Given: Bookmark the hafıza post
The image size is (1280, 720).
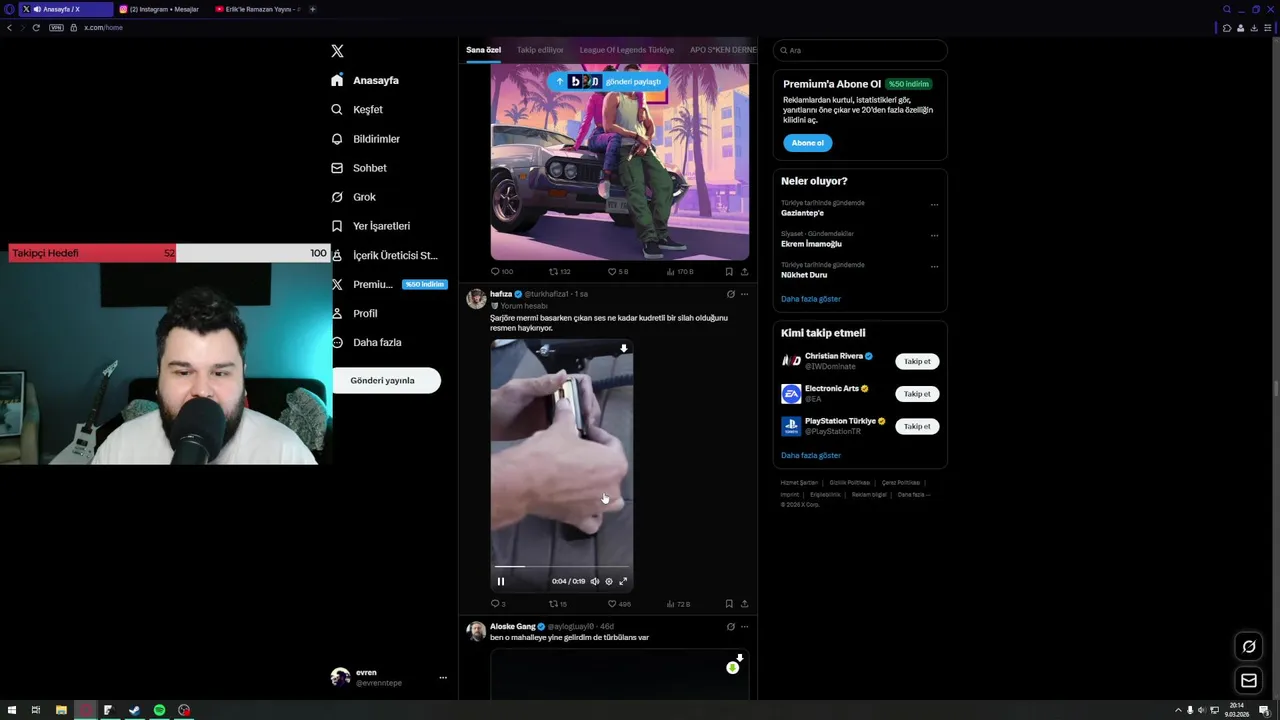Looking at the screenshot, I should coord(729,604).
